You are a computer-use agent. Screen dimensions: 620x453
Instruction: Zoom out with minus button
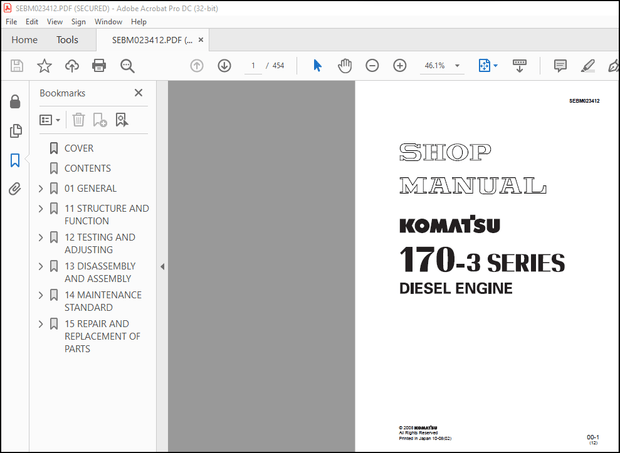click(x=372, y=66)
